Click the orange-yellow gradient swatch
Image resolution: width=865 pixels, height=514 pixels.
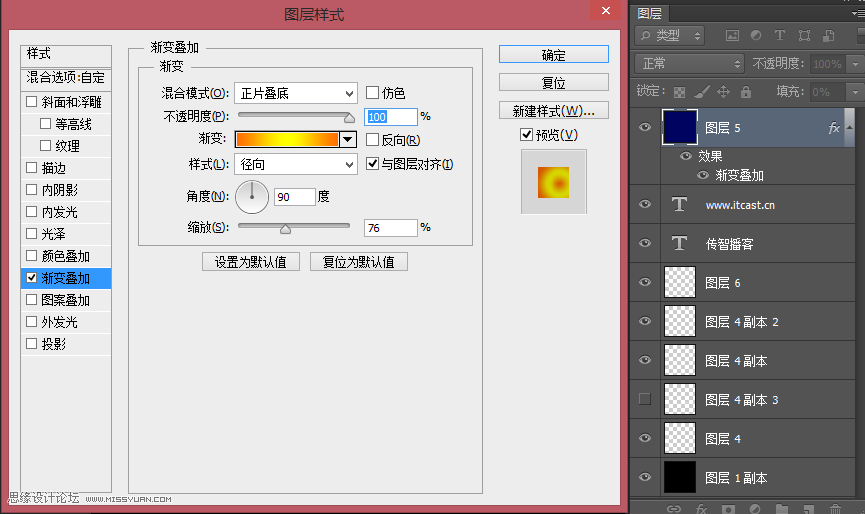click(x=287, y=140)
